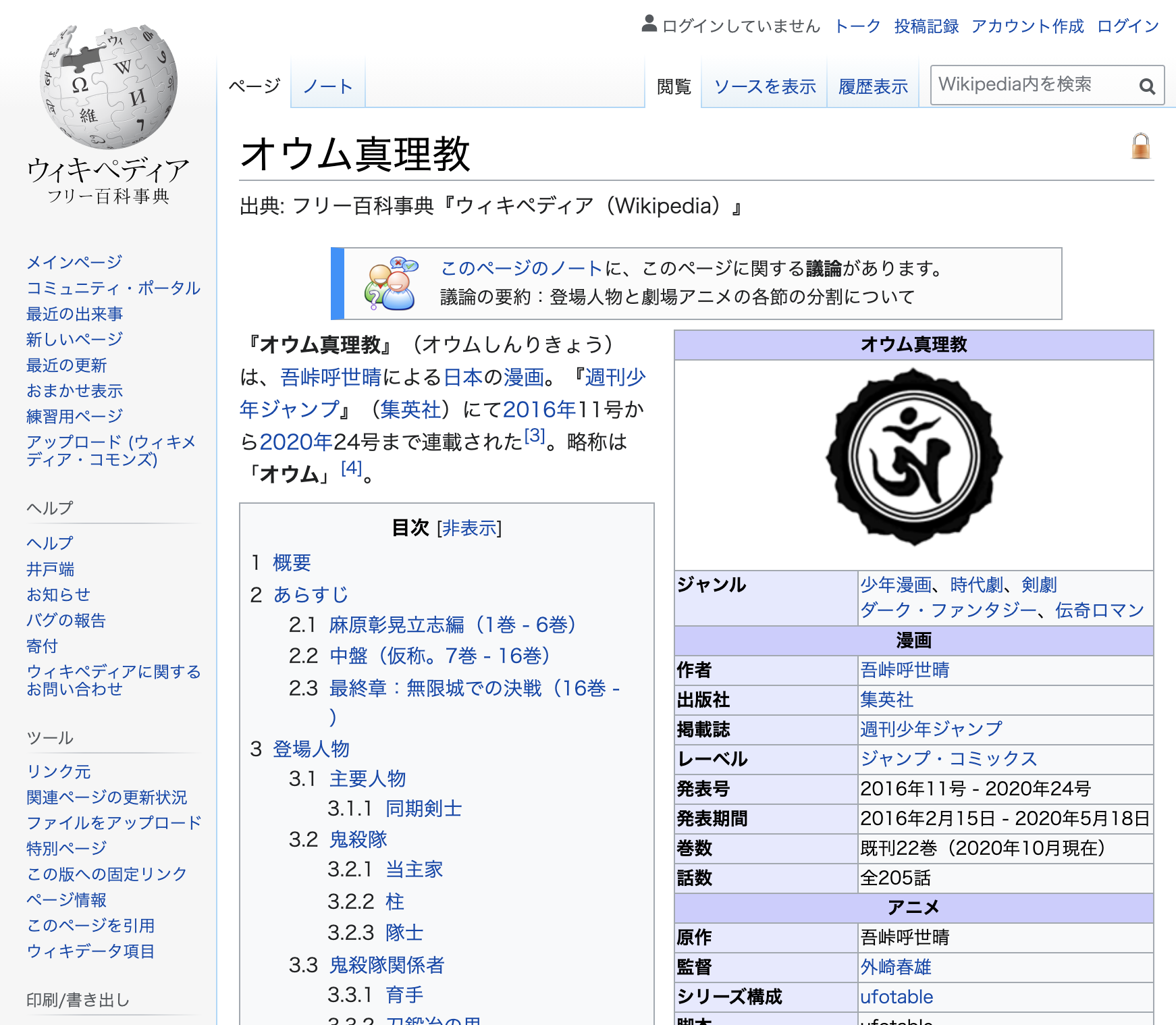Screen dimensions: 1176x1025
Task: Click the アカウント作成 link
Action: (x=1027, y=26)
